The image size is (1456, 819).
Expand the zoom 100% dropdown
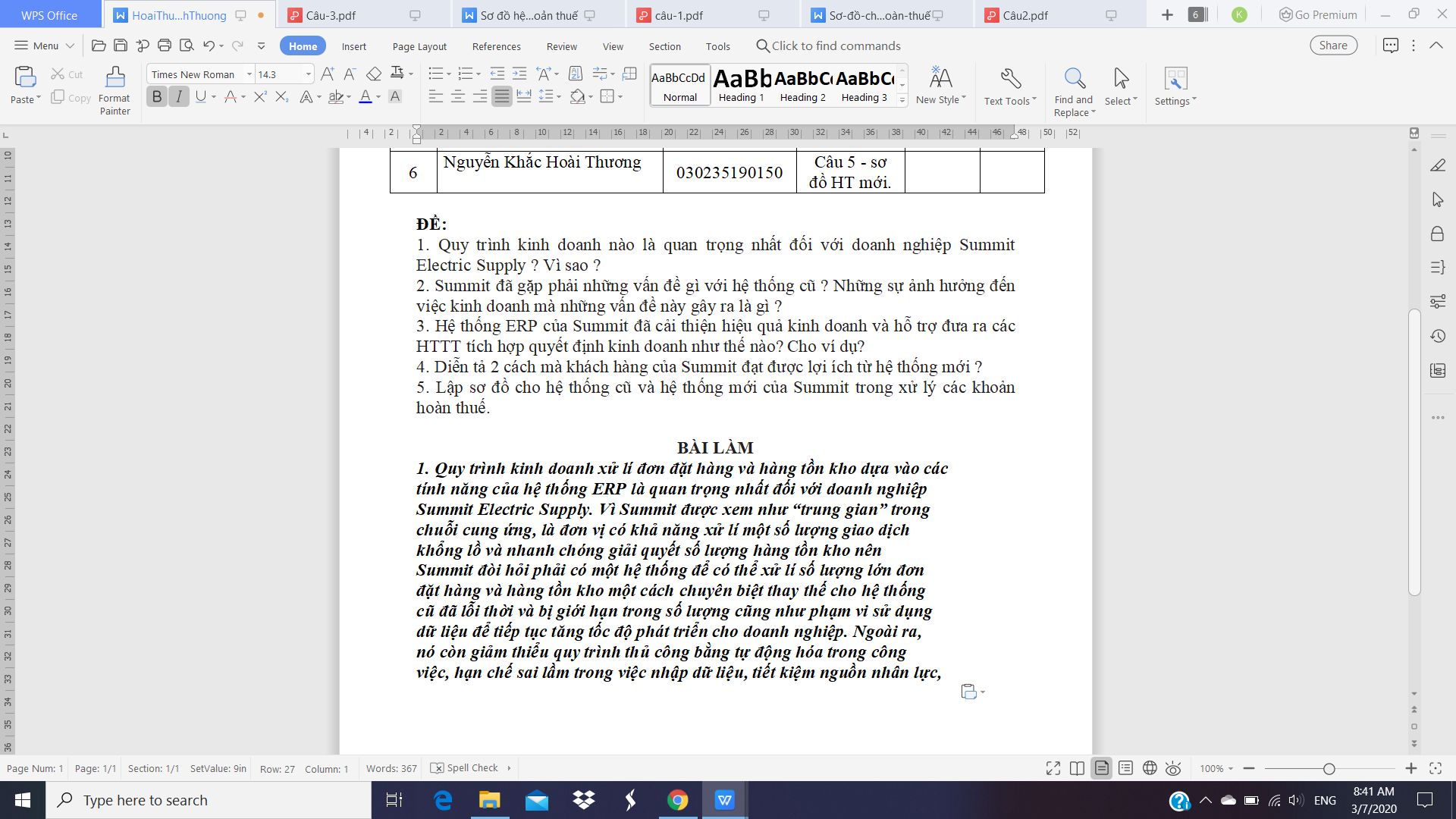coord(1230,768)
